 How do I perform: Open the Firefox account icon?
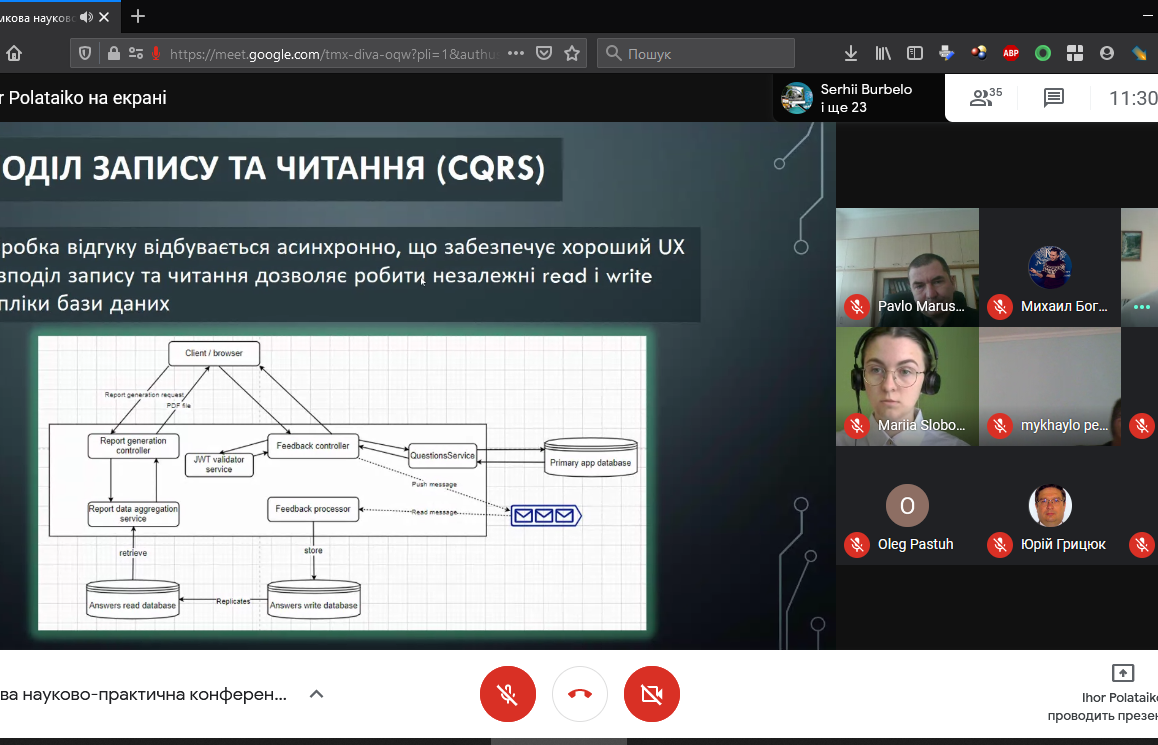[x=1107, y=53]
